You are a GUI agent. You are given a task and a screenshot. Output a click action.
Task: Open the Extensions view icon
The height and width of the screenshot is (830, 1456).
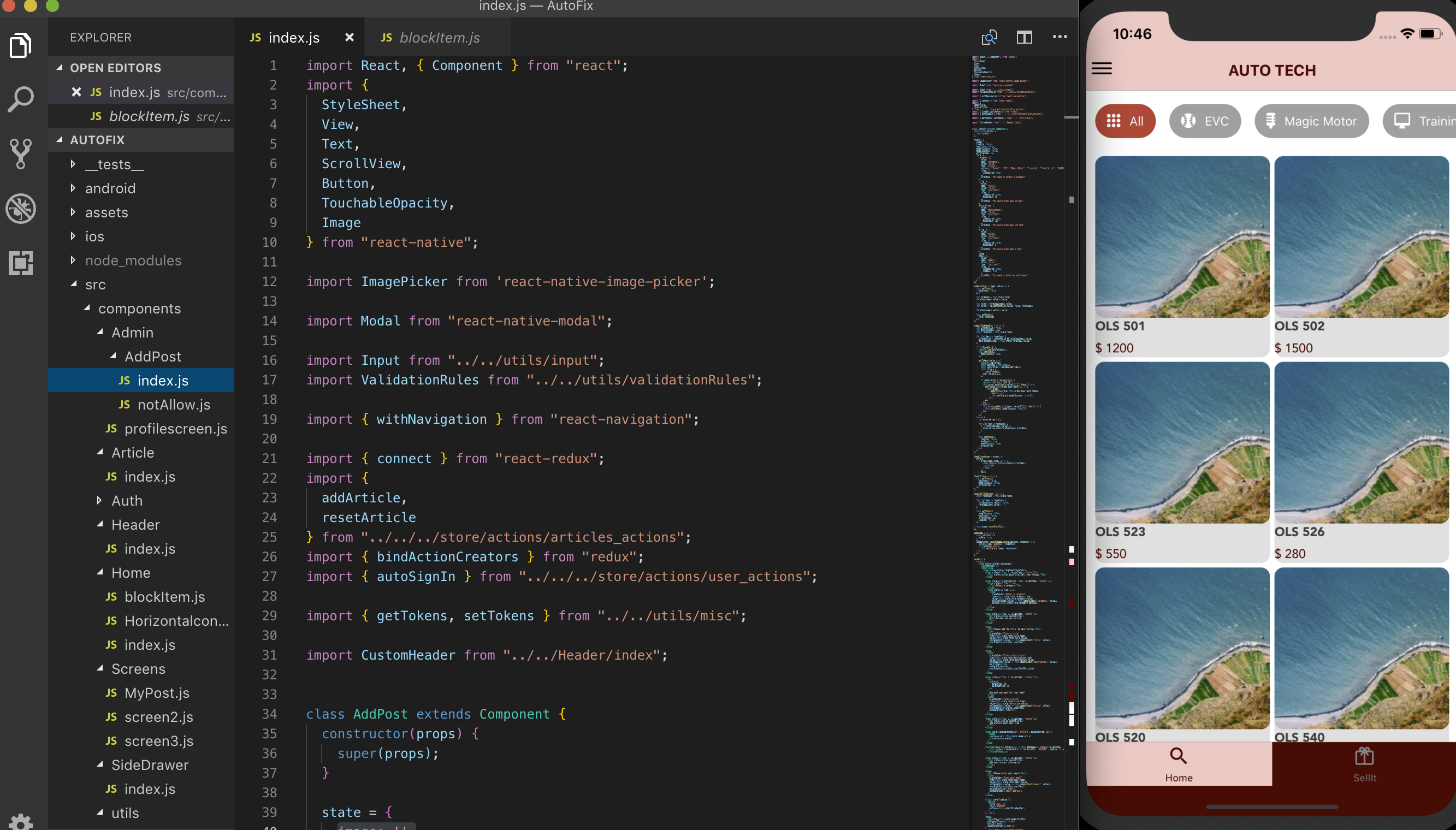21,263
